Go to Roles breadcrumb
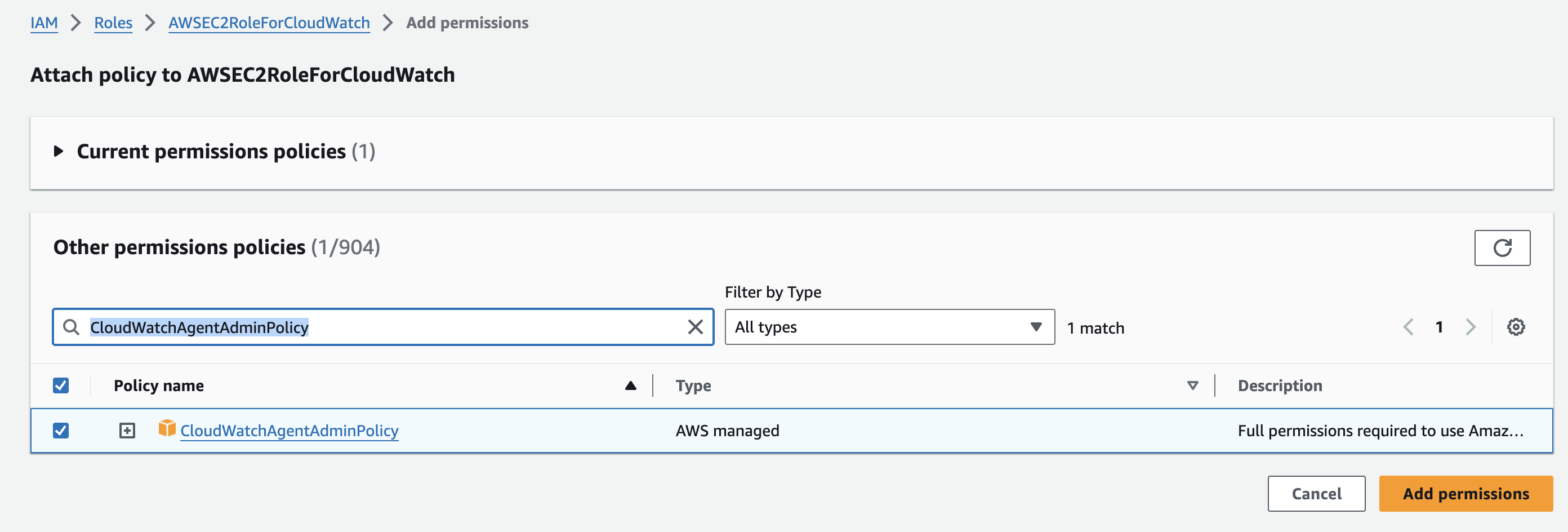Screen dimensions: 1568x532 (113, 23)
